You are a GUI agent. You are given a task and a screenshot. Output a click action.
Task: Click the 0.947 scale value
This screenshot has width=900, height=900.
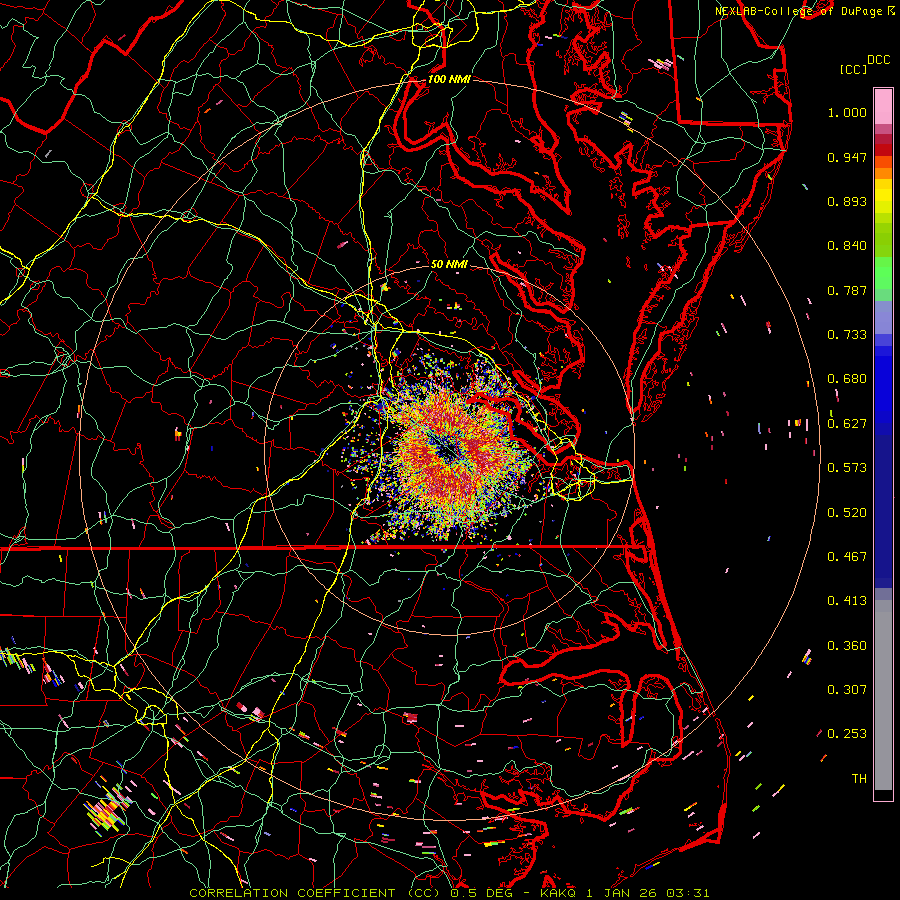[847, 157]
